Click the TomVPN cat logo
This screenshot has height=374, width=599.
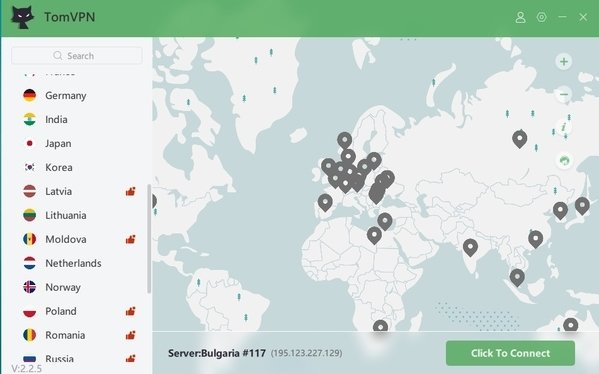tap(22, 17)
